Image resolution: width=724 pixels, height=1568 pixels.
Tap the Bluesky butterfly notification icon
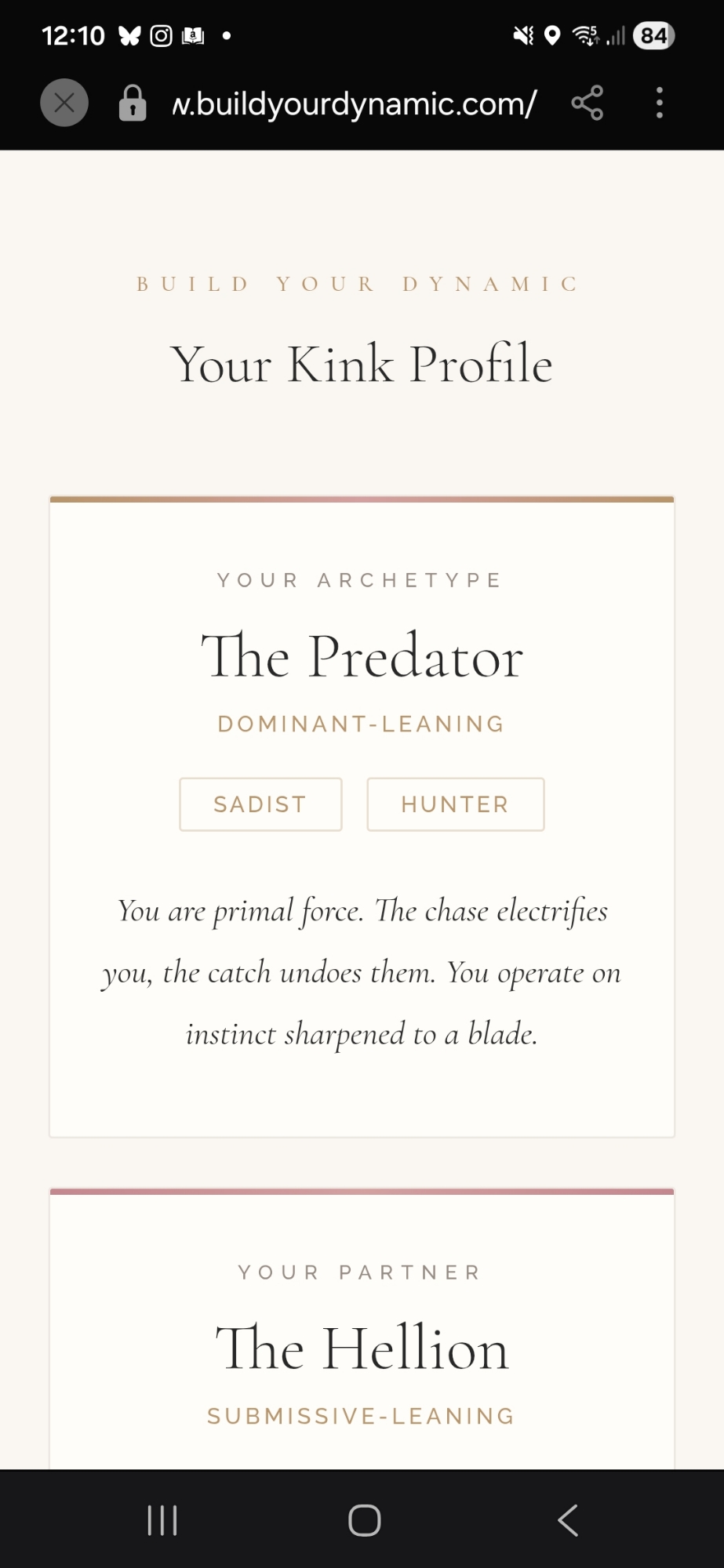[129, 36]
